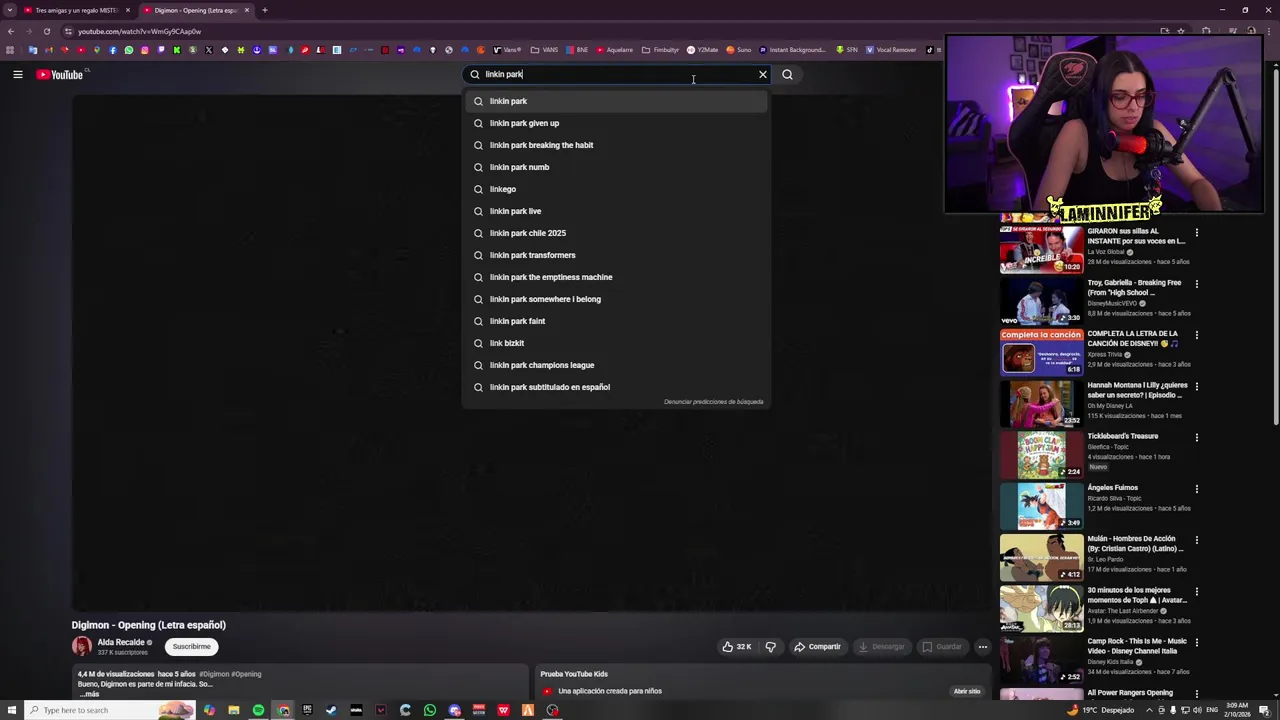Open the Vocal Remover bookmark

tap(890, 50)
